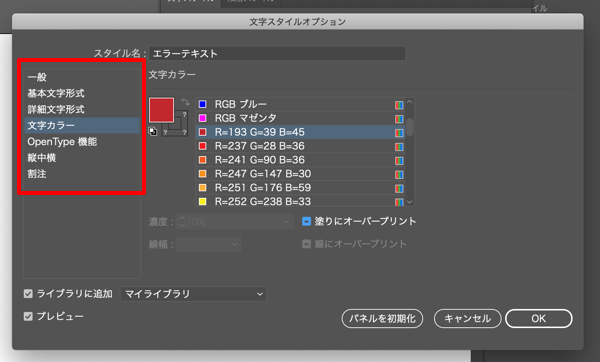Click the RGB mode icon on R=251 G=176 B=59 row
This screenshot has width=600, height=362.
click(x=399, y=188)
